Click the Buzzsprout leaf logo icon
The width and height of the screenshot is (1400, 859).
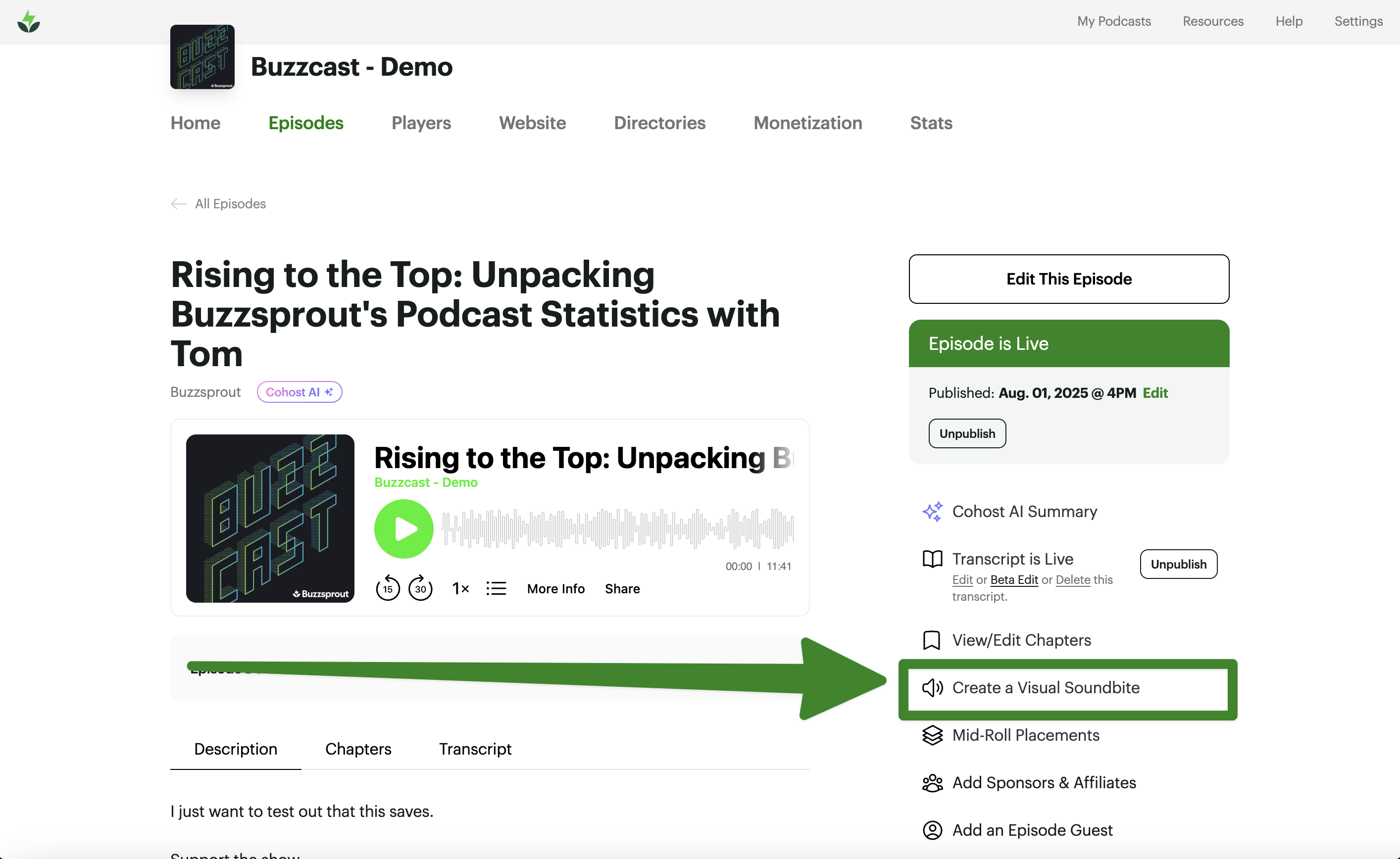(28, 22)
